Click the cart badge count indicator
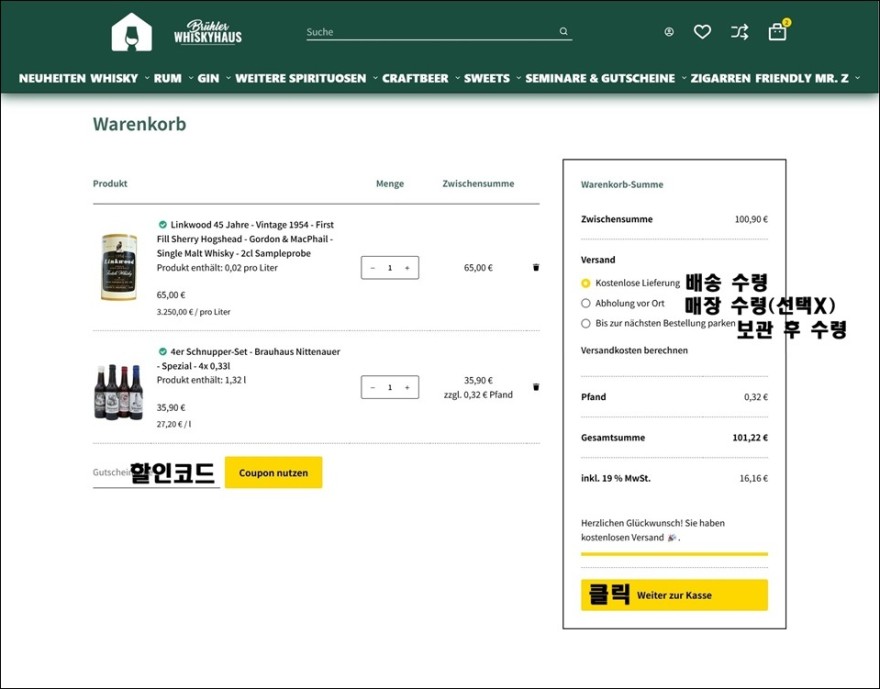Image resolution: width=880 pixels, height=689 pixels. pos(786,22)
